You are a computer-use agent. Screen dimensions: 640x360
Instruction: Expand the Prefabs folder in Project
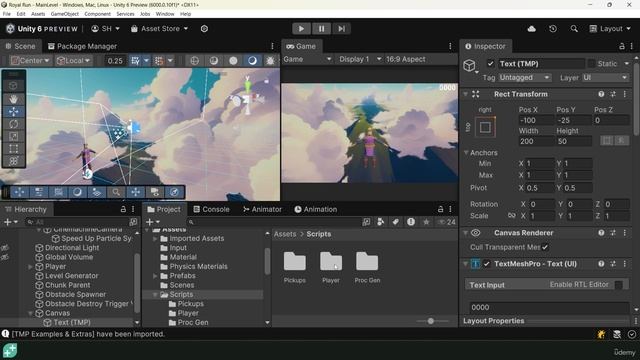coord(155,276)
